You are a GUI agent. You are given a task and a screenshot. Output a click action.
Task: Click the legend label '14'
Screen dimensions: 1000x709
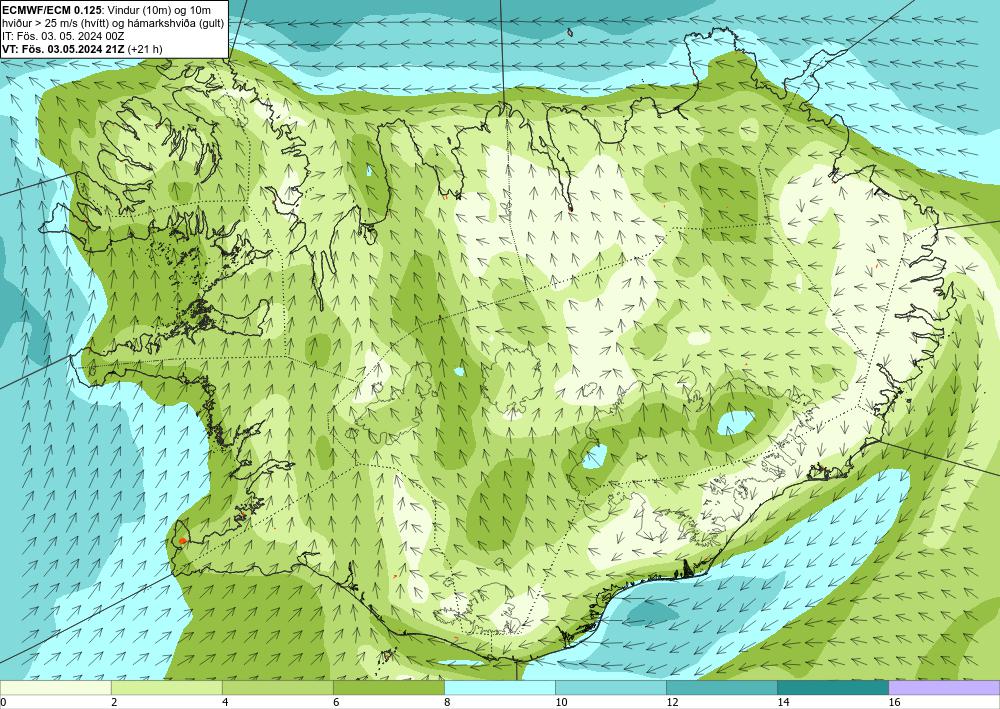(x=783, y=702)
